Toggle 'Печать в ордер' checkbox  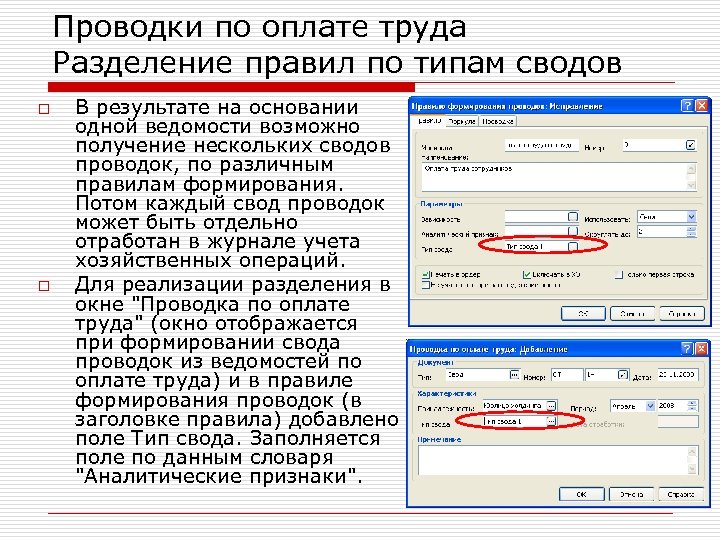tap(426, 275)
